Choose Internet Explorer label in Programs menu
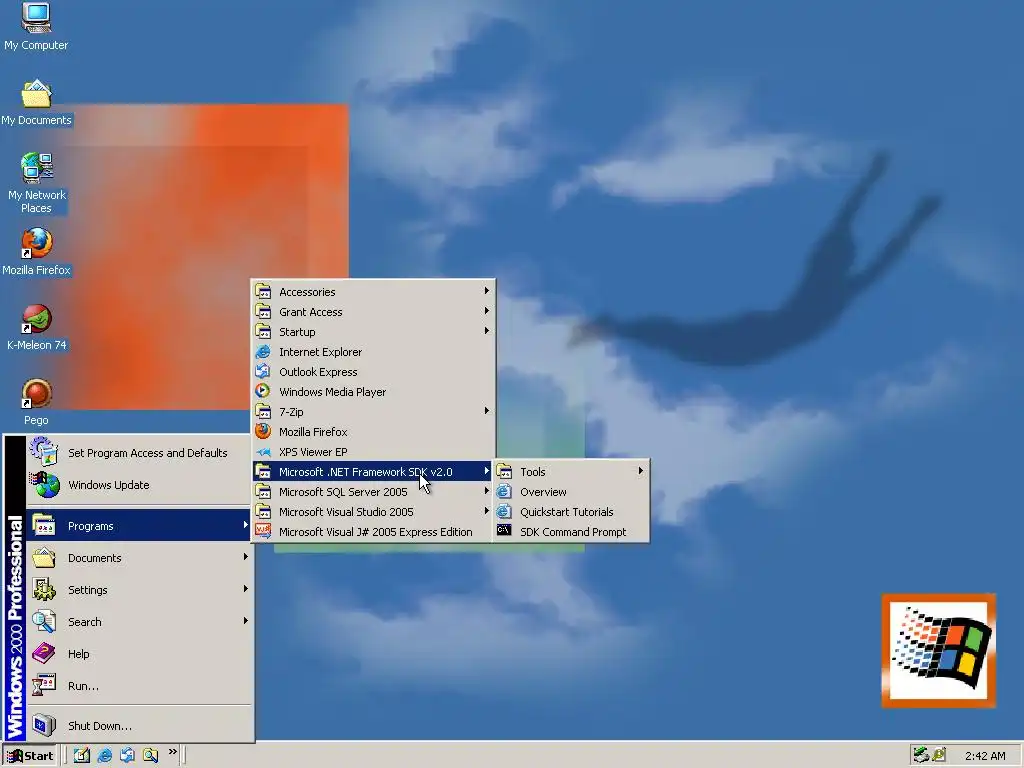 [x=320, y=351]
